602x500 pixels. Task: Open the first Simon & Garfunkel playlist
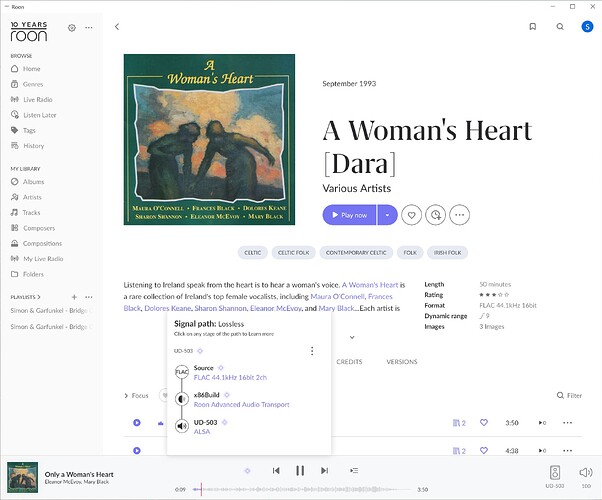51,310
